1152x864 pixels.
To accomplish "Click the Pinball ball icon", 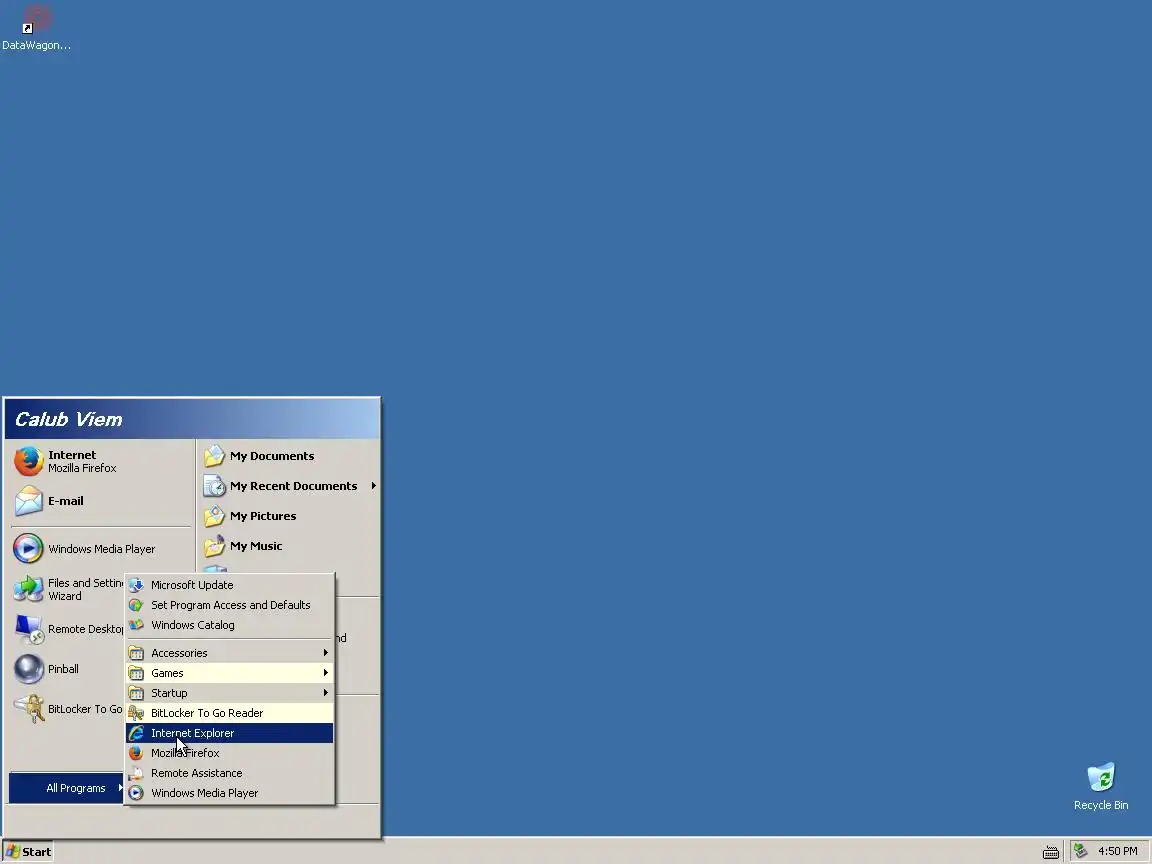I will click(29, 669).
